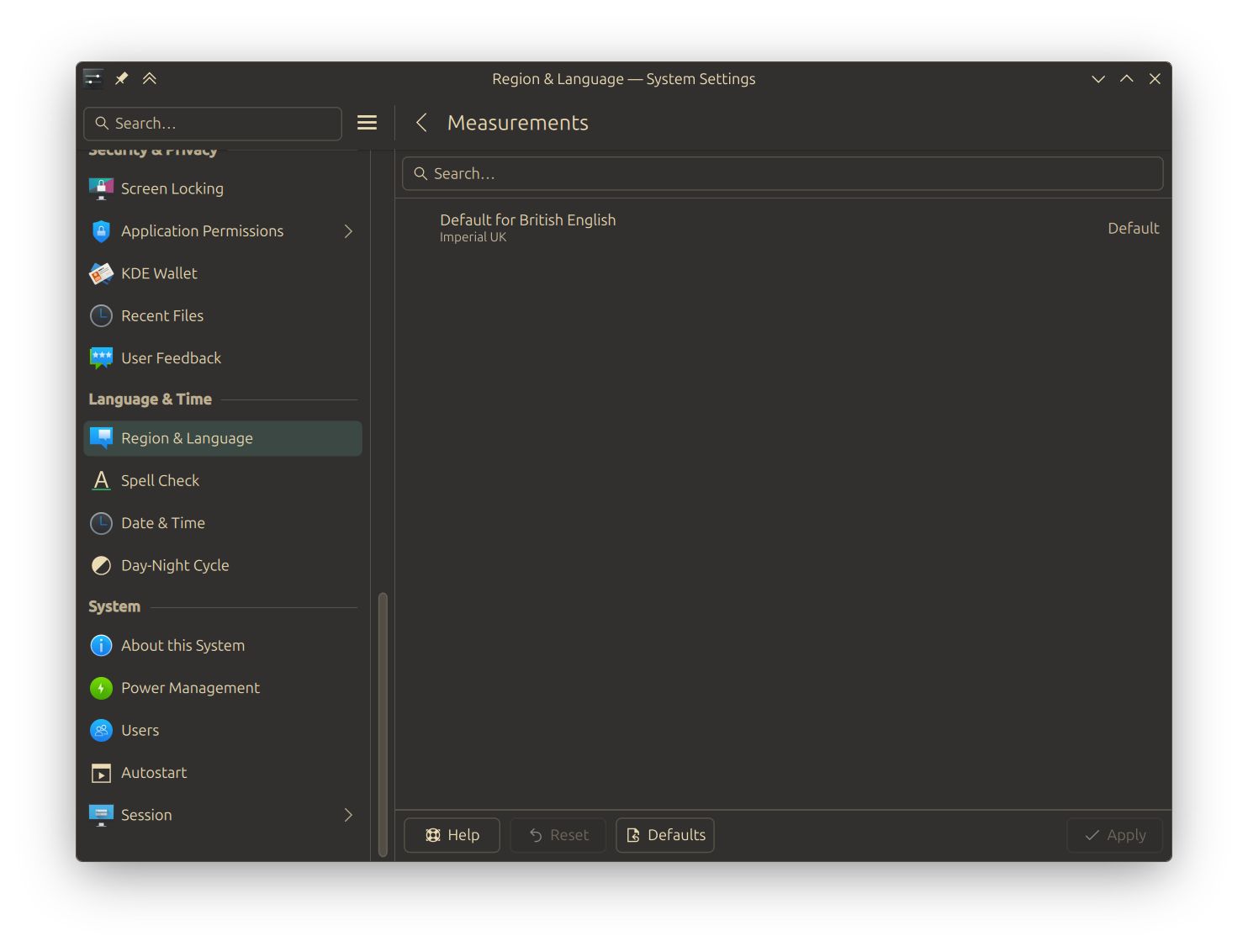The width and height of the screenshot is (1248, 952).
Task: Click the Date & Time label
Action: coord(163,523)
